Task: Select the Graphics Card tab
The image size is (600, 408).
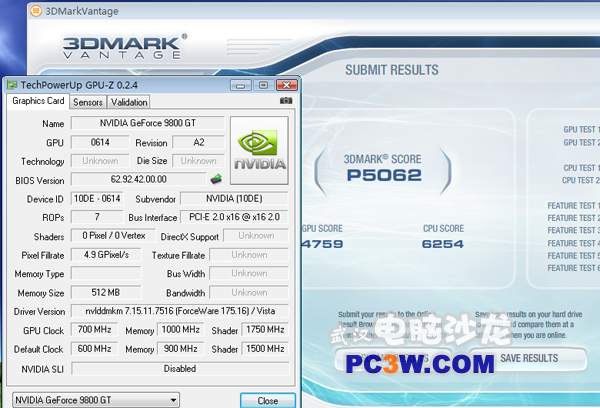Action: (38, 101)
